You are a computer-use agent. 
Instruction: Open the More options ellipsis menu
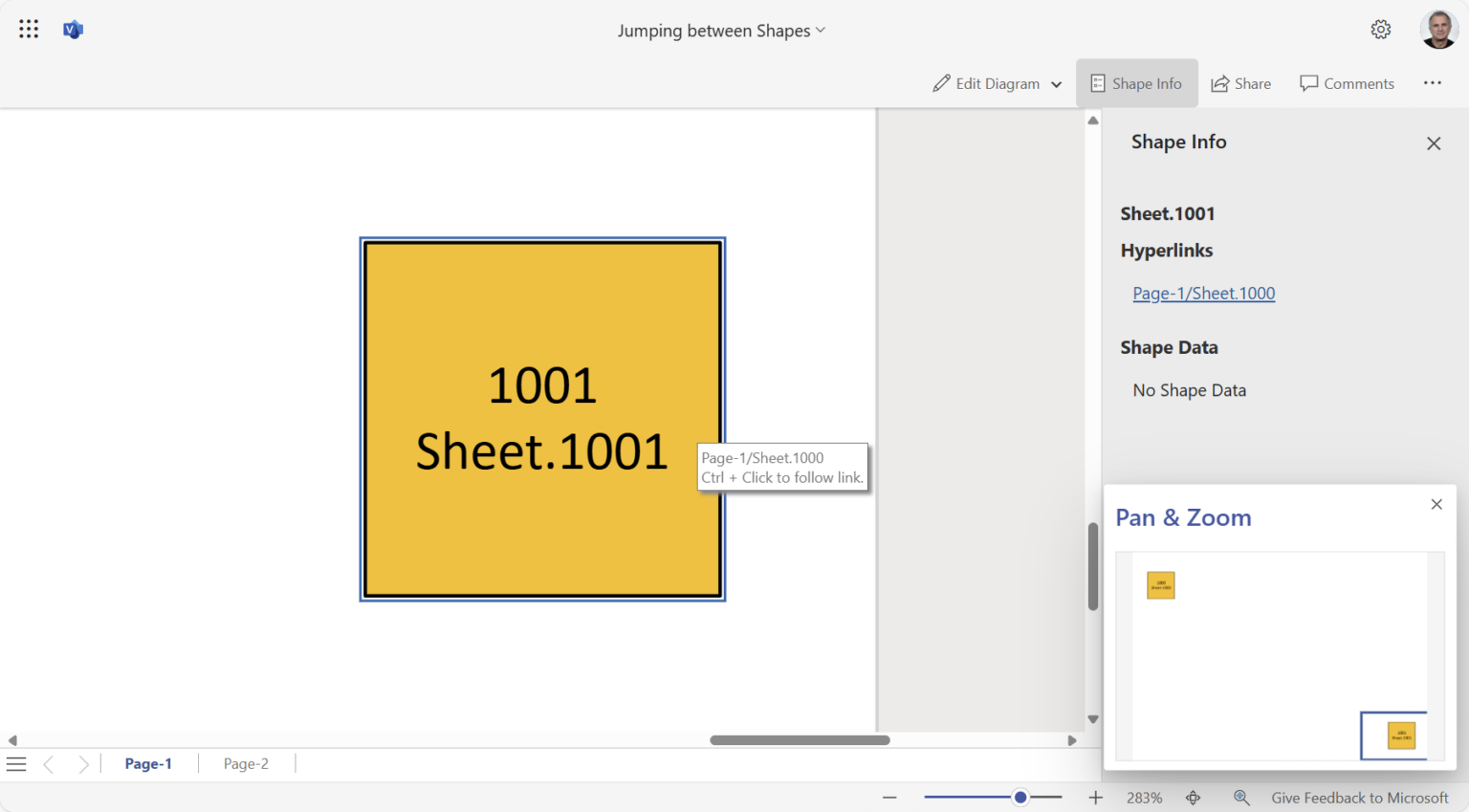1432,83
